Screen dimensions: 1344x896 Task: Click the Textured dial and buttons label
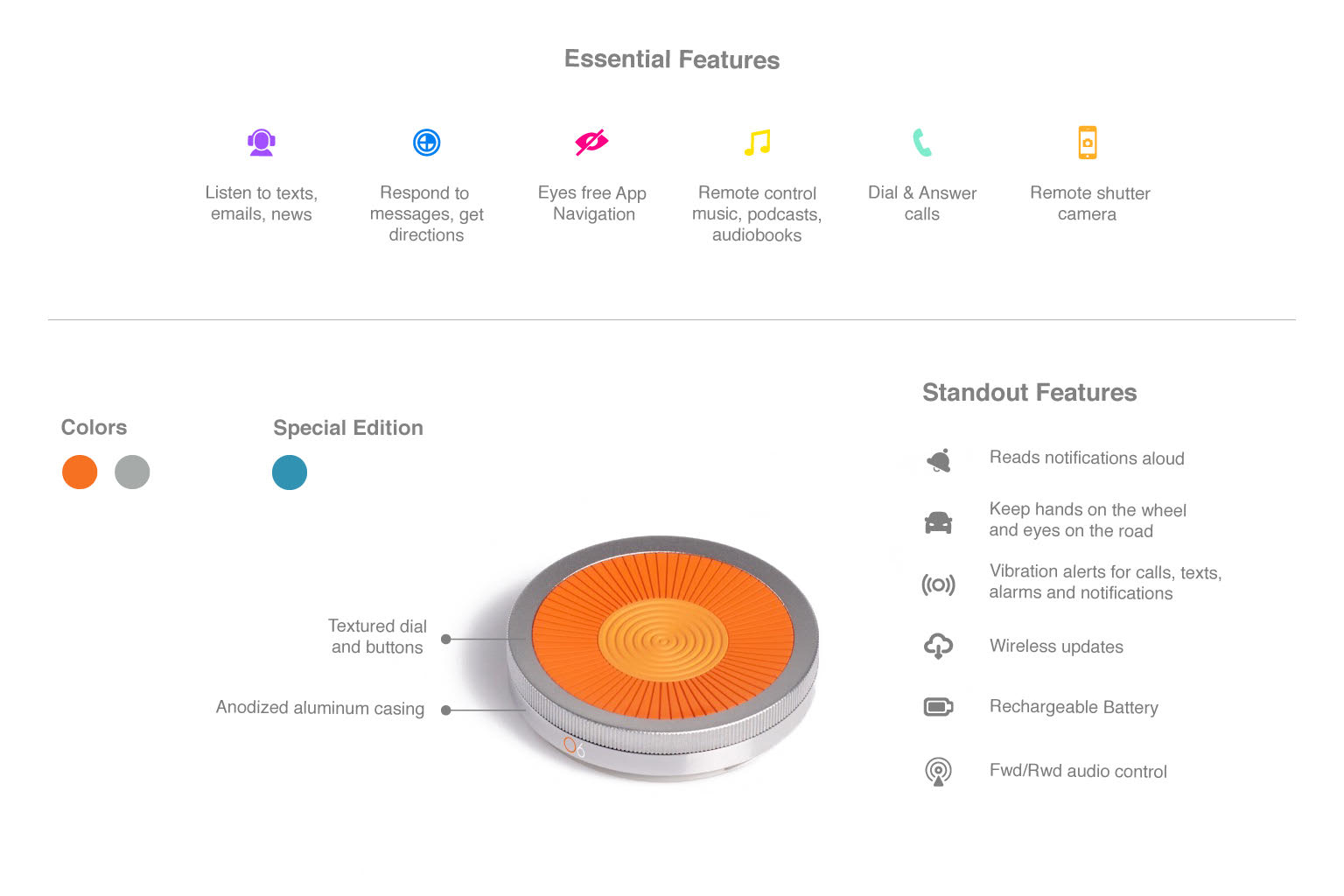[x=377, y=636]
